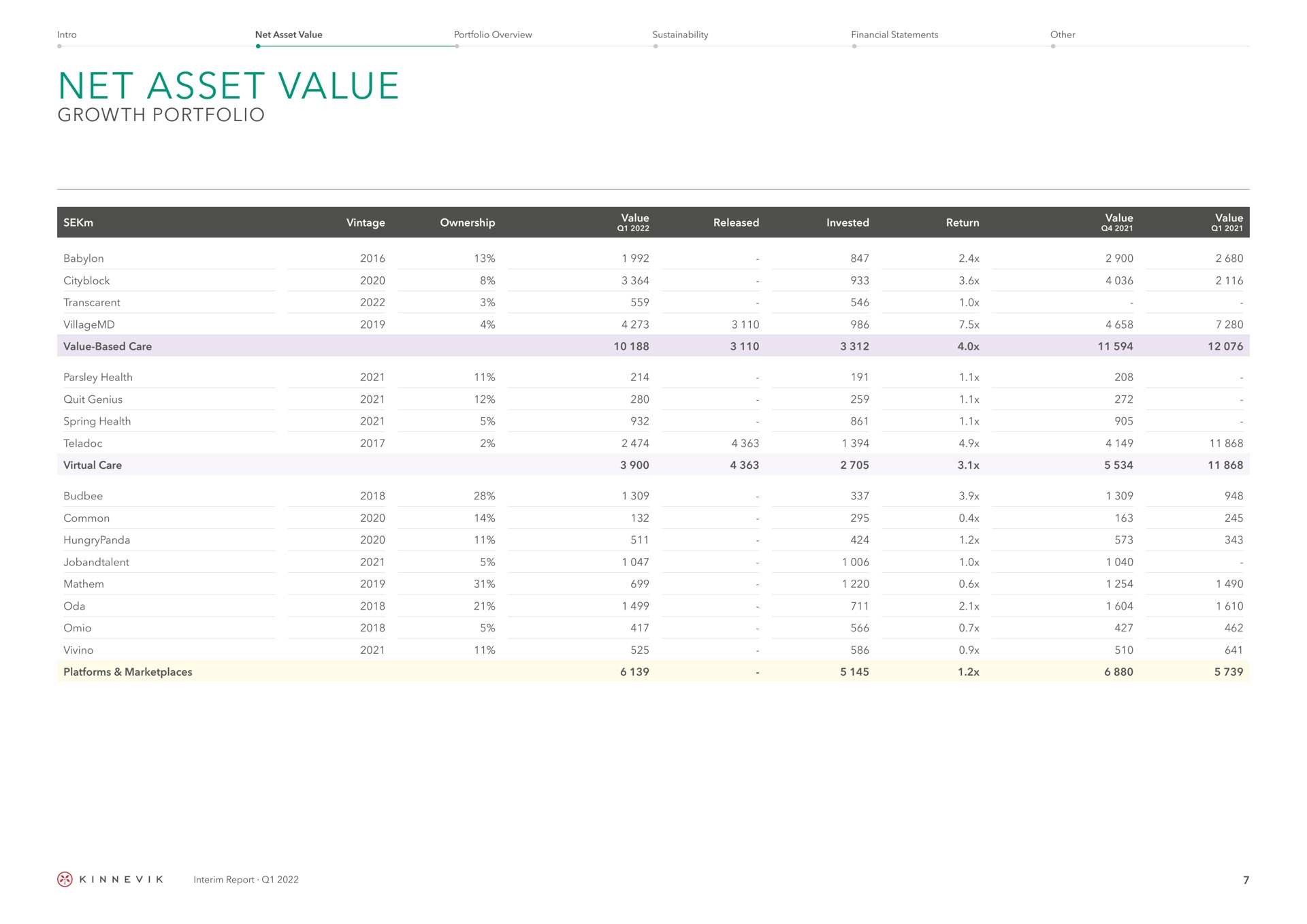Click Platforms & Marketplaces subtotal label
Viewport: 1307px width, 924px height.
coord(128,672)
